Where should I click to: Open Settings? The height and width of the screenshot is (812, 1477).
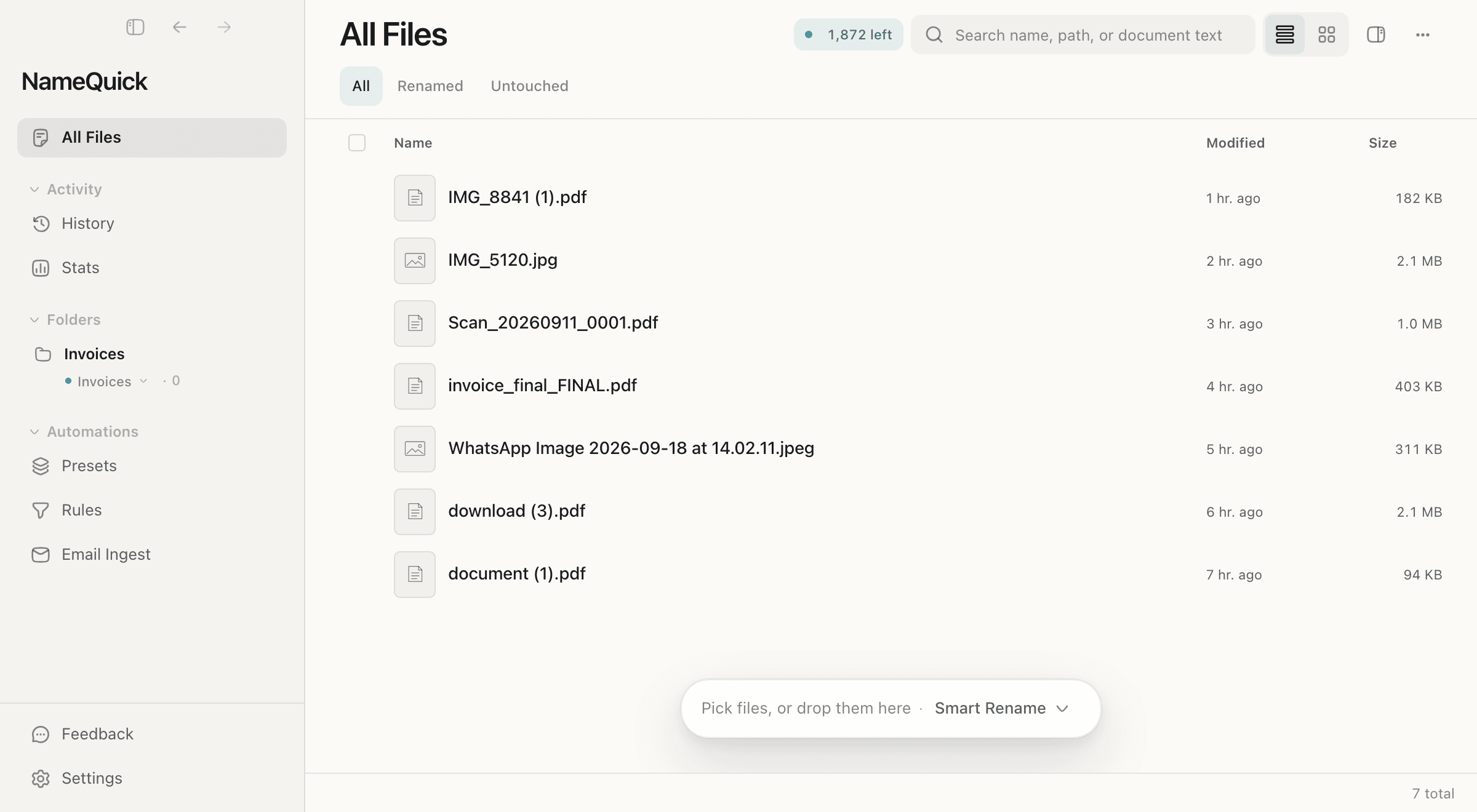(x=152, y=778)
